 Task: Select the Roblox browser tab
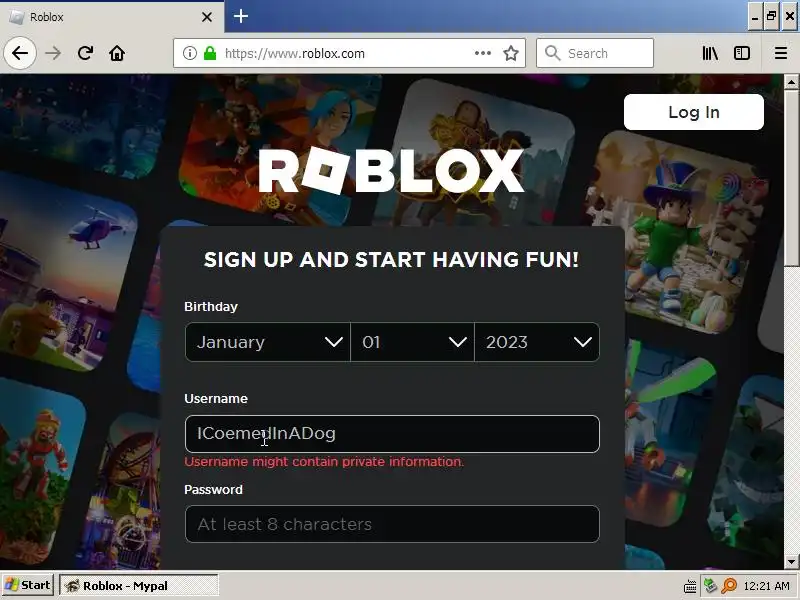(112, 17)
